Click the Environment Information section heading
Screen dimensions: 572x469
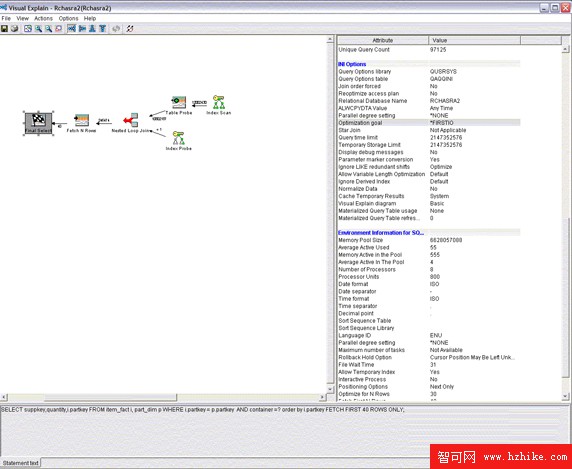(x=381, y=233)
